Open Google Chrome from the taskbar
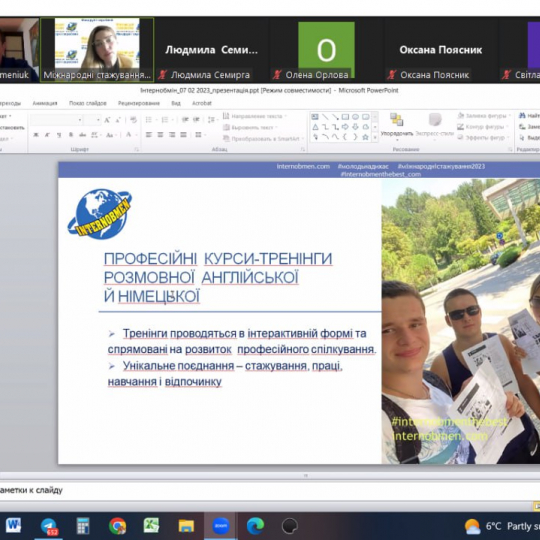Image resolution: width=540 pixels, height=540 pixels. coord(117,526)
